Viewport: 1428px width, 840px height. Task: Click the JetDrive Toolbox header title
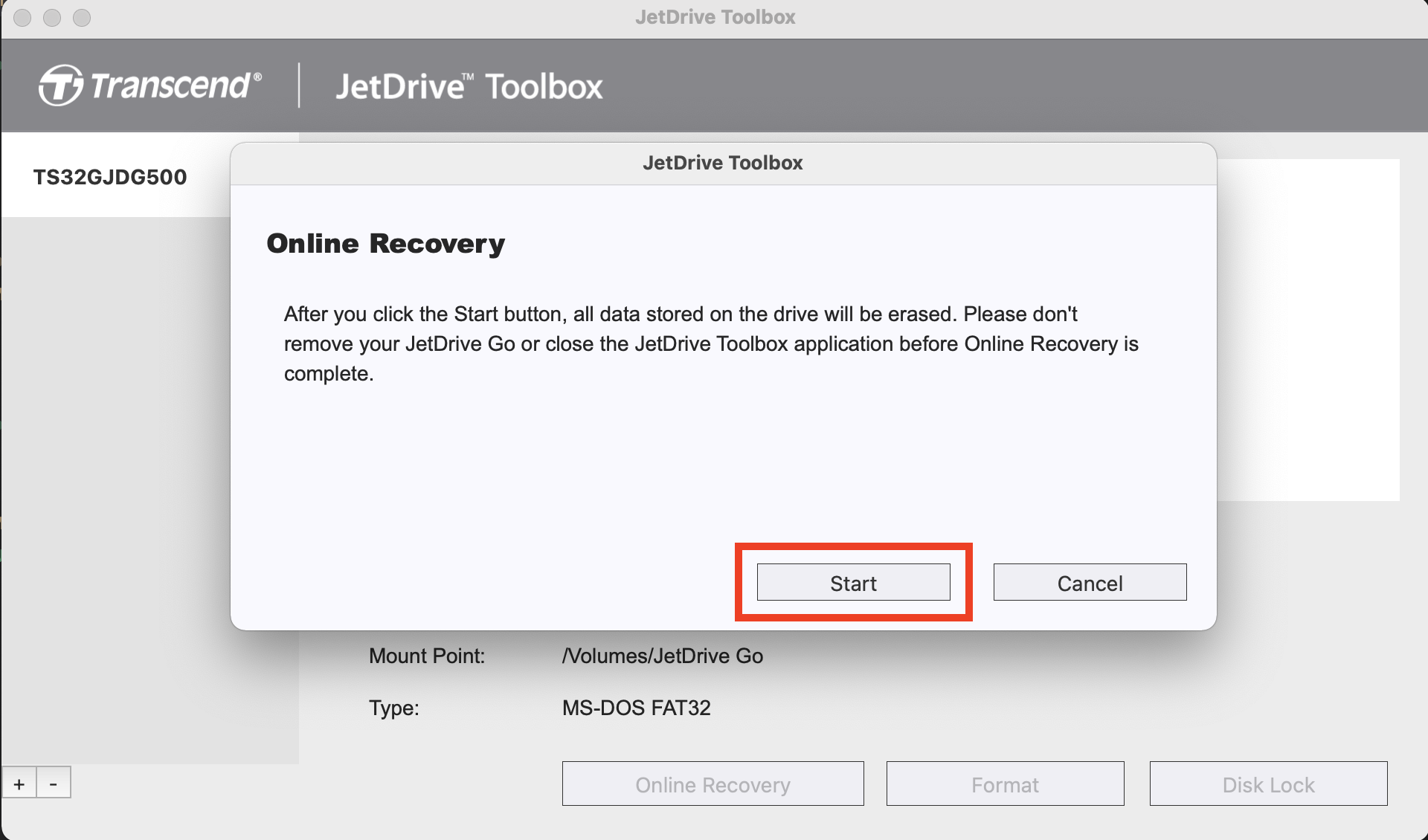pos(469,86)
